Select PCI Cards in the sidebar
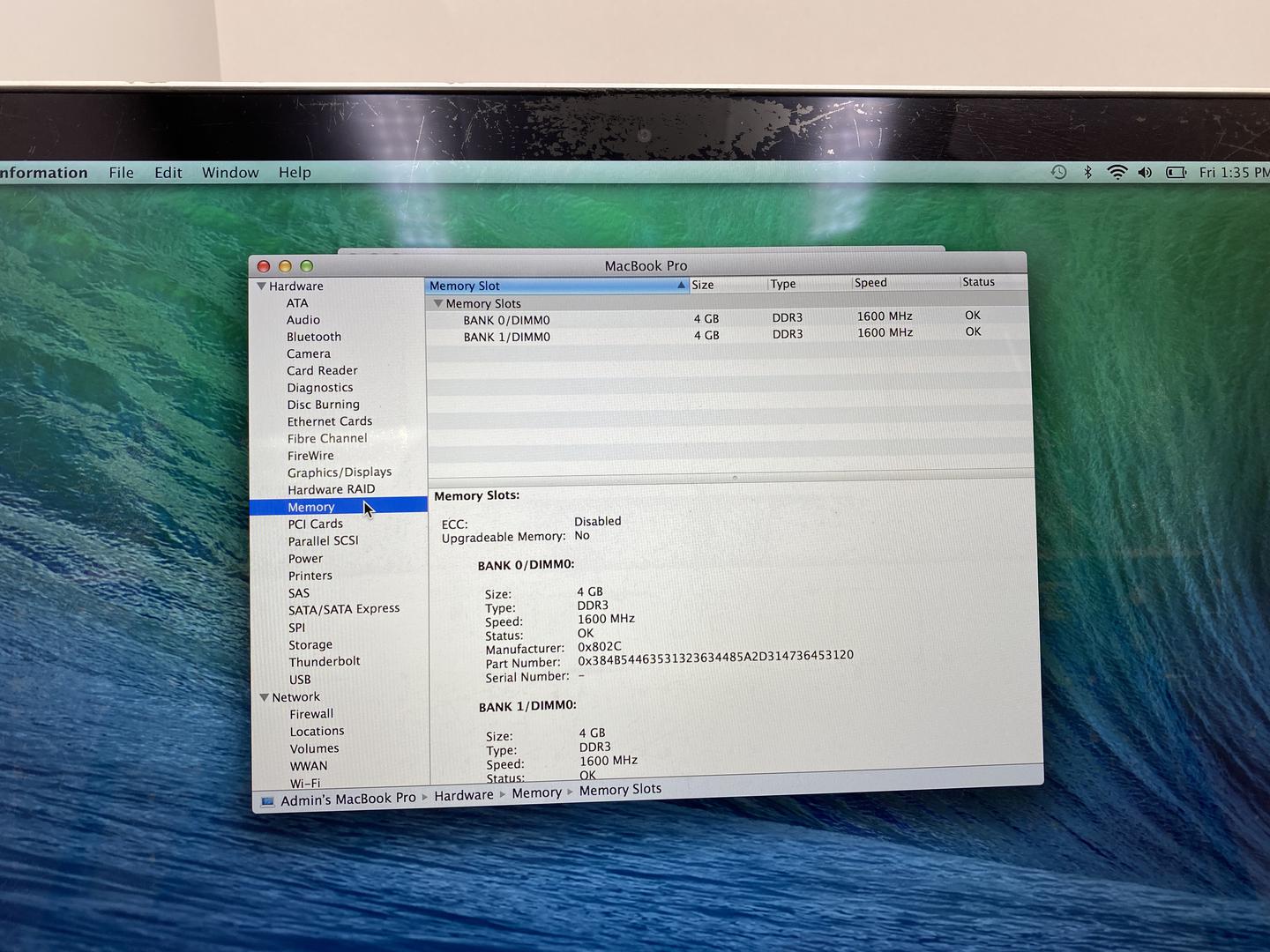The height and width of the screenshot is (952, 1270). pyautogui.click(x=316, y=524)
